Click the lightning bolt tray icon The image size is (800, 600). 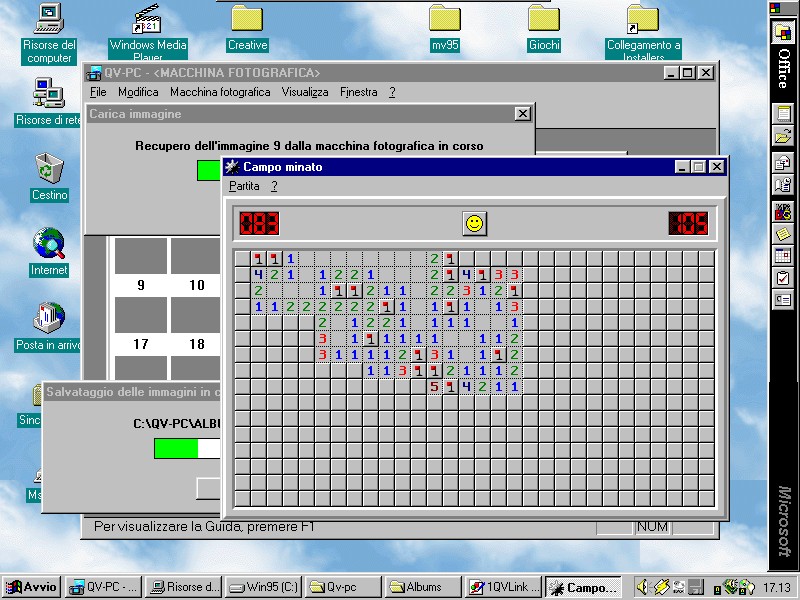[x=662, y=587]
